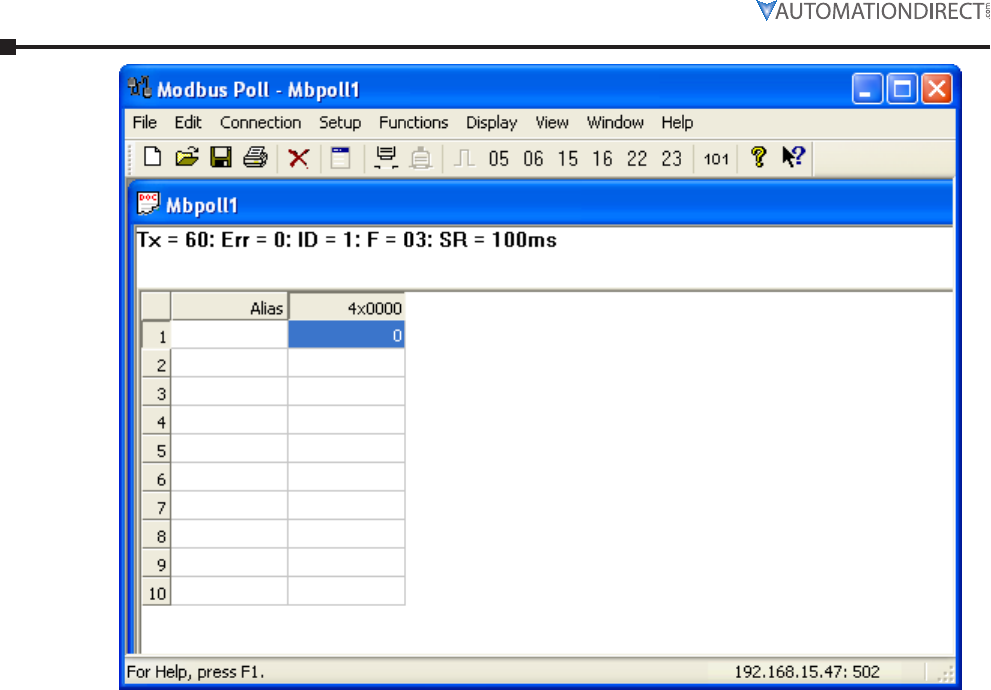Click the value cell in row 10
991x690 pixels.
[346, 590]
